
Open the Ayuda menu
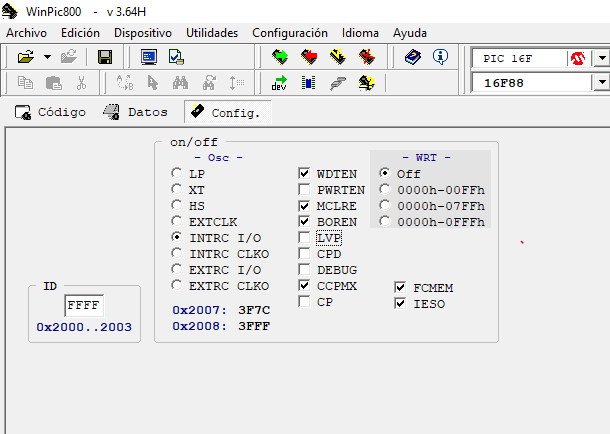click(x=410, y=33)
